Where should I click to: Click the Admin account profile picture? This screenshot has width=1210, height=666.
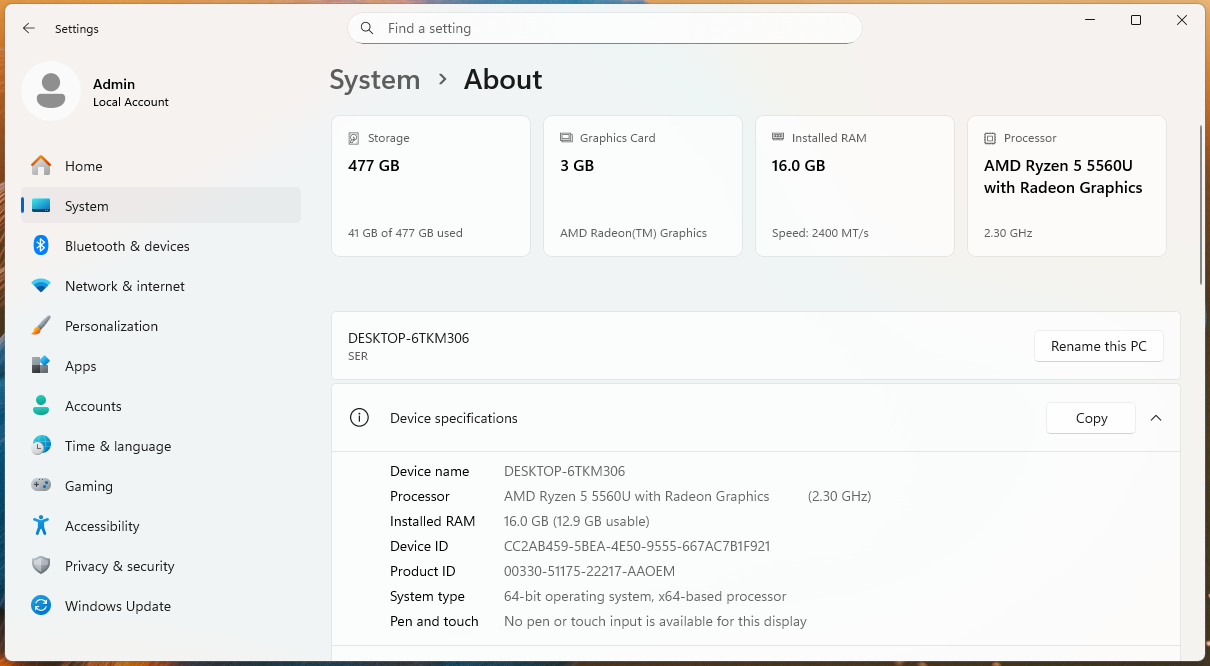51,92
